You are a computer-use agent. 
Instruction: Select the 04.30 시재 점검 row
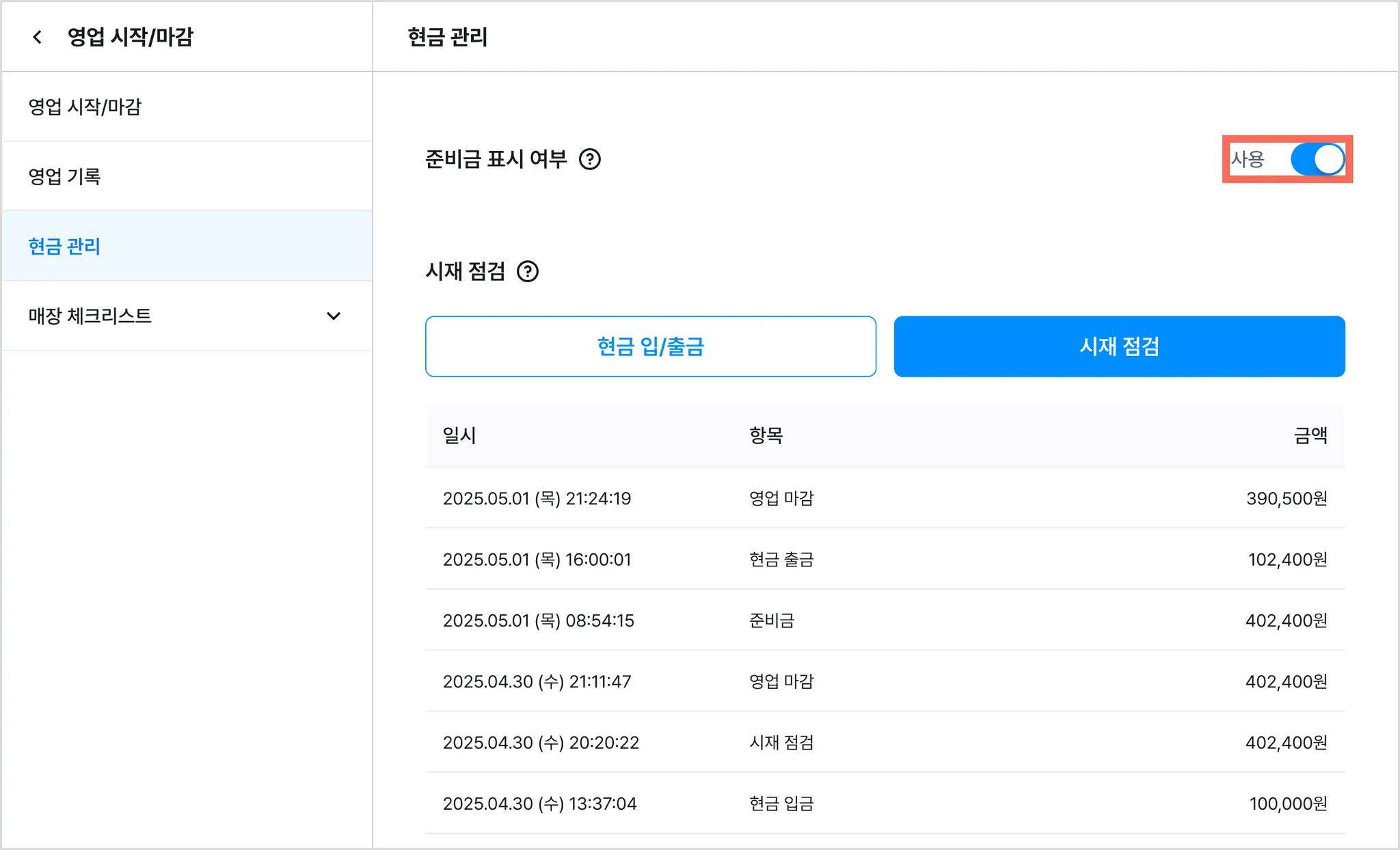point(885,742)
